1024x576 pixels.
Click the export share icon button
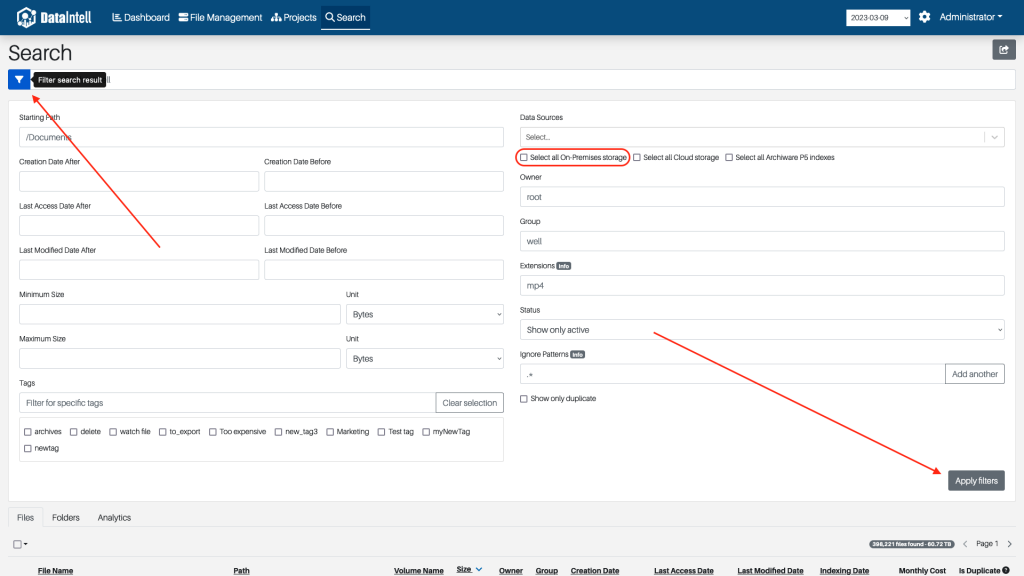click(x=1004, y=50)
